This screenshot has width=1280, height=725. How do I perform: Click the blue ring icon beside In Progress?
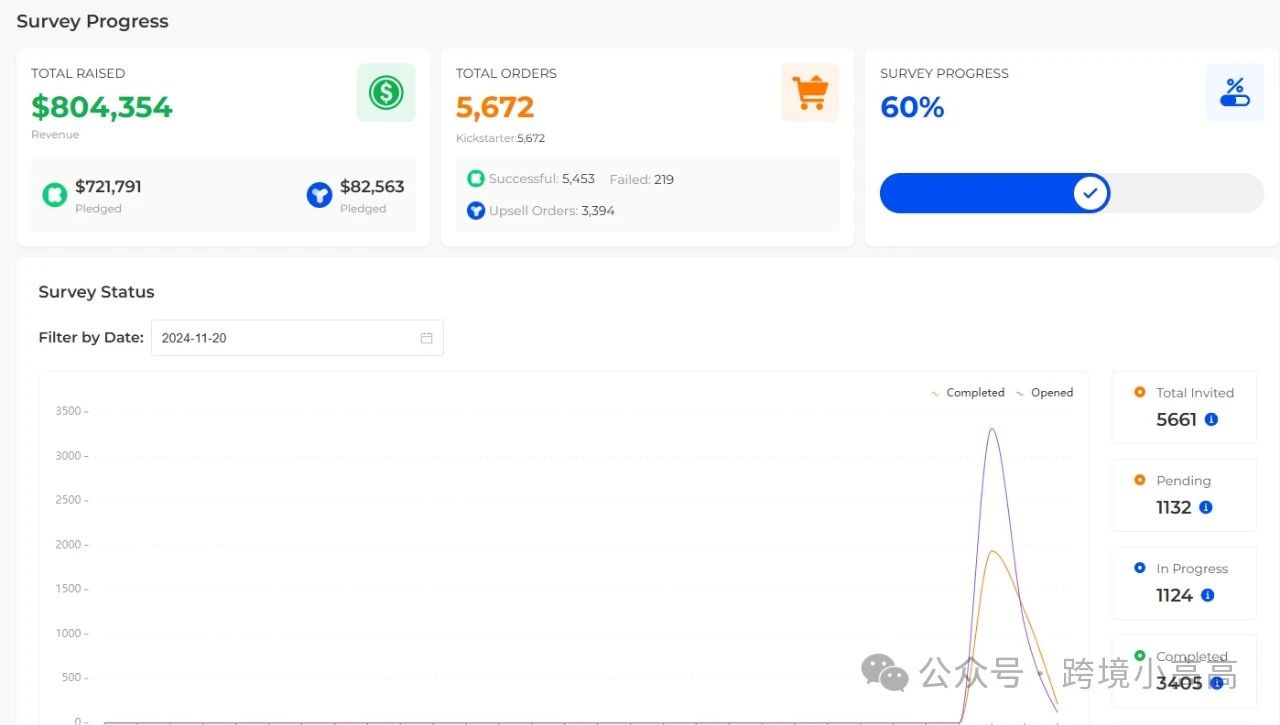1139,568
